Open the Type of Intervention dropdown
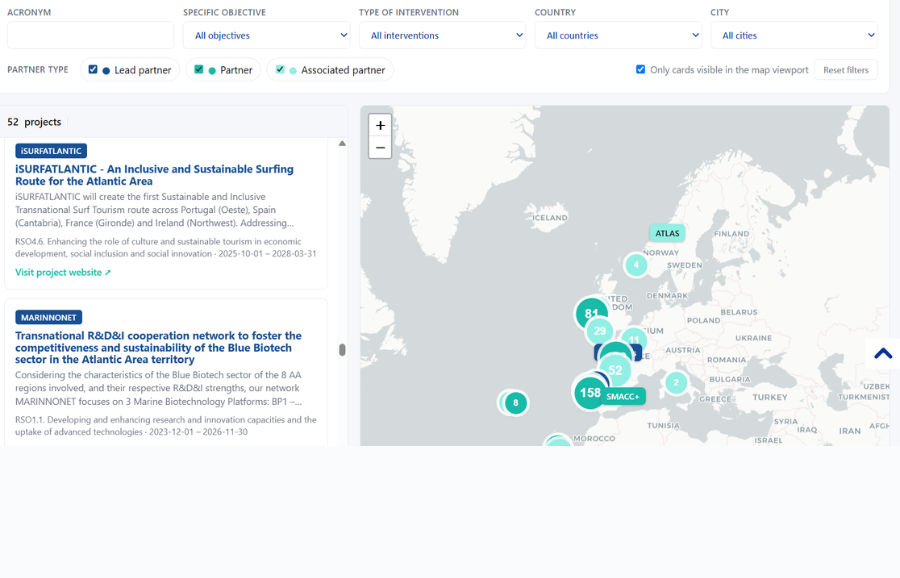The image size is (900, 578). click(442, 35)
